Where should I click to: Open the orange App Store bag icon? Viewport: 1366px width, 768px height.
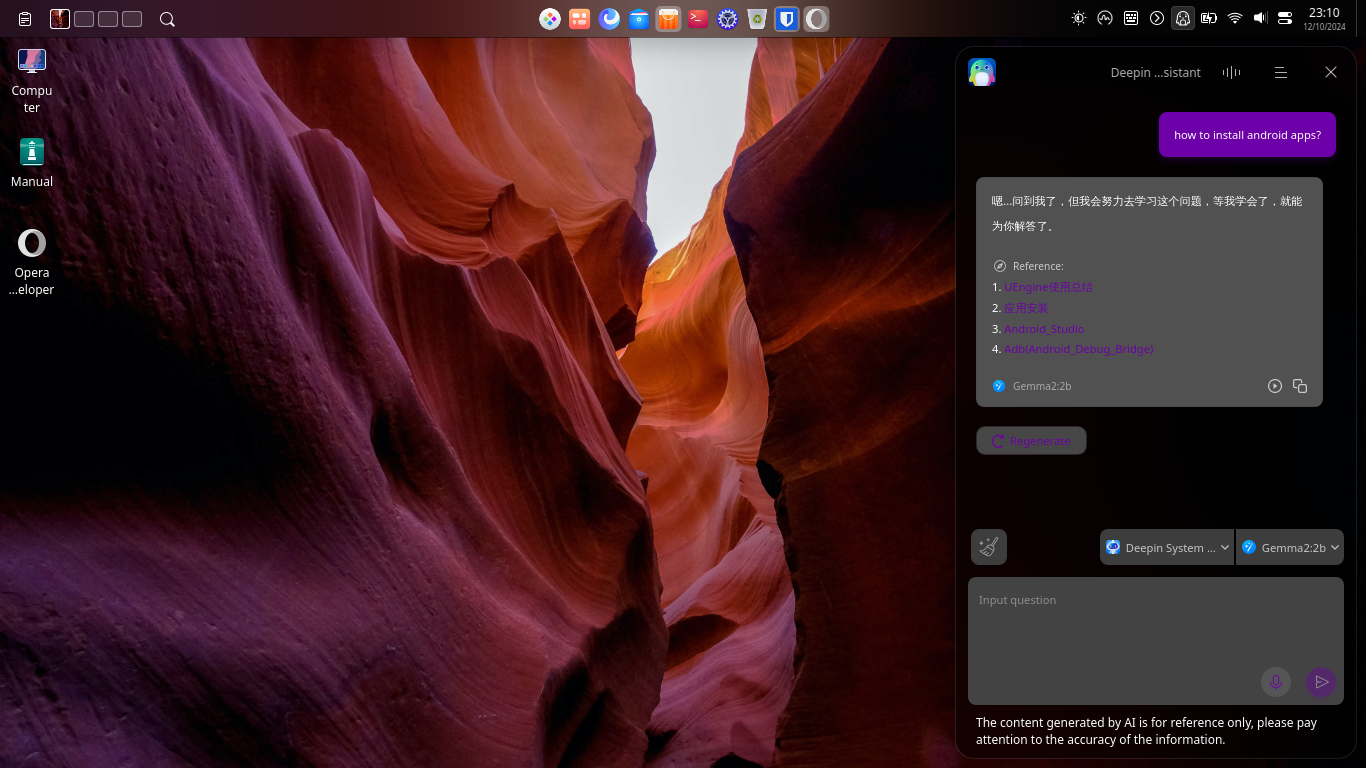point(668,19)
